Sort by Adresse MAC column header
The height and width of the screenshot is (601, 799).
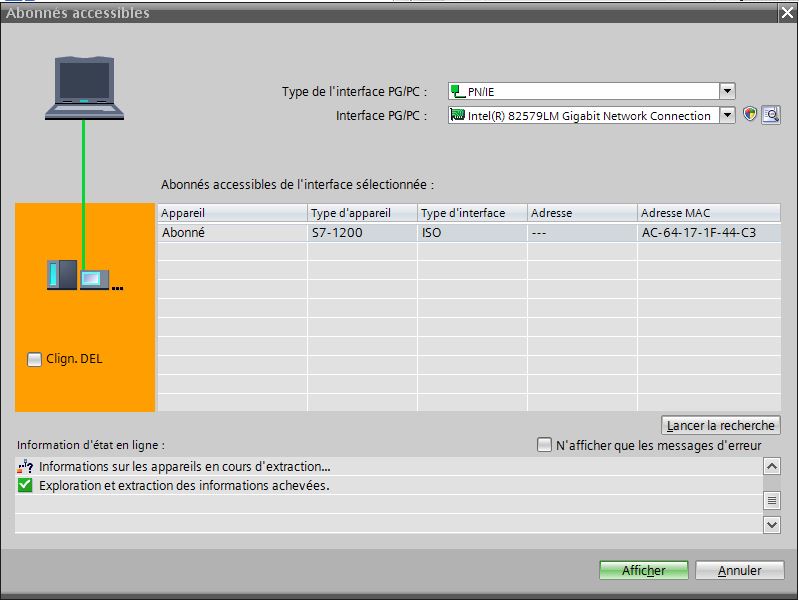pyautogui.click(x=708, y=213)
